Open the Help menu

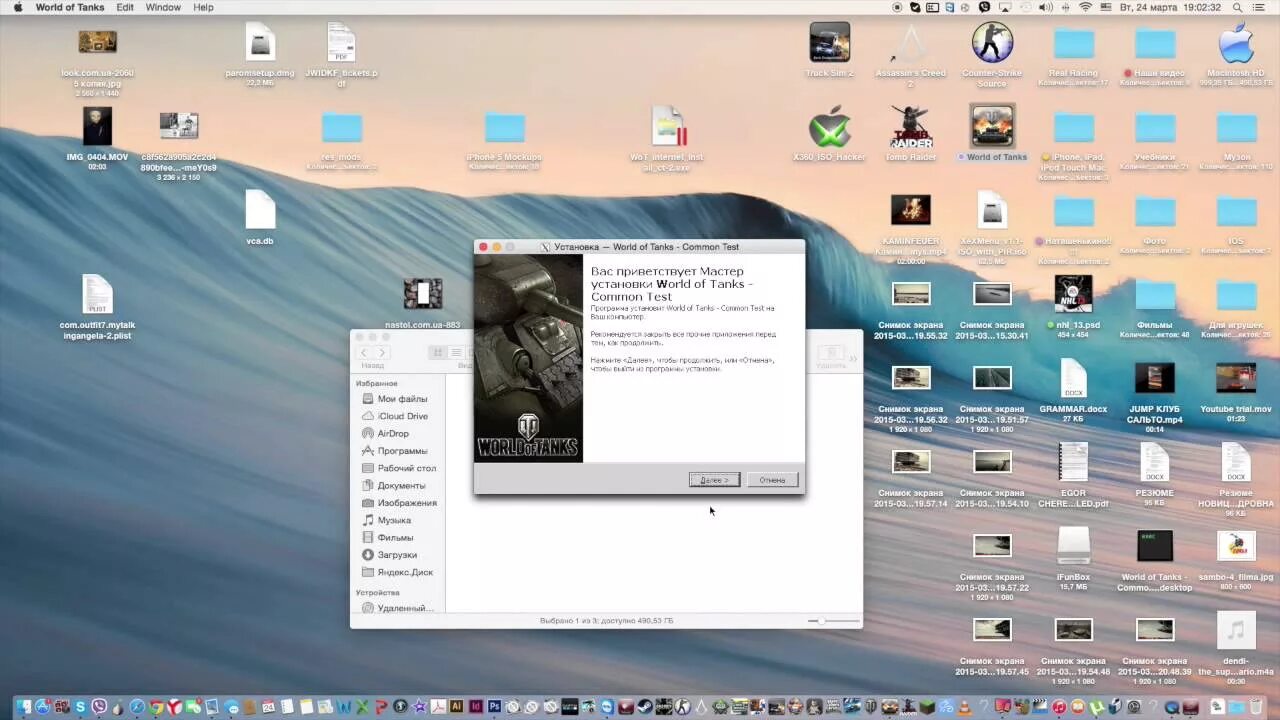coord(203,7)
